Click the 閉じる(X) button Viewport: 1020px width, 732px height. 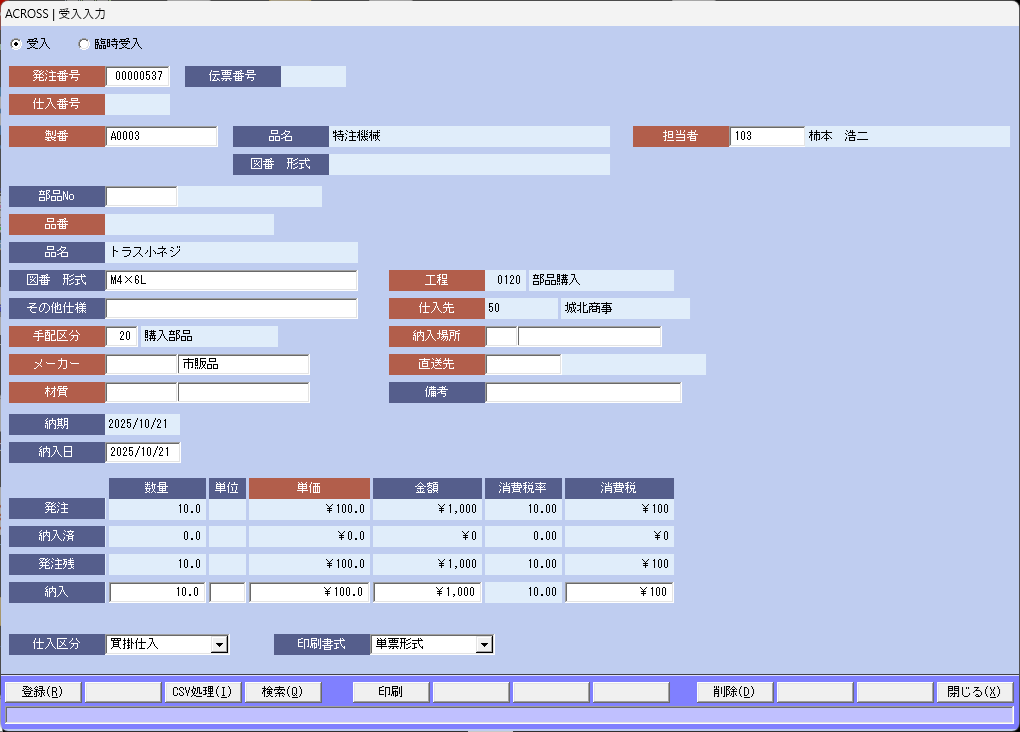pyautogui.click(x=974, y=692)
